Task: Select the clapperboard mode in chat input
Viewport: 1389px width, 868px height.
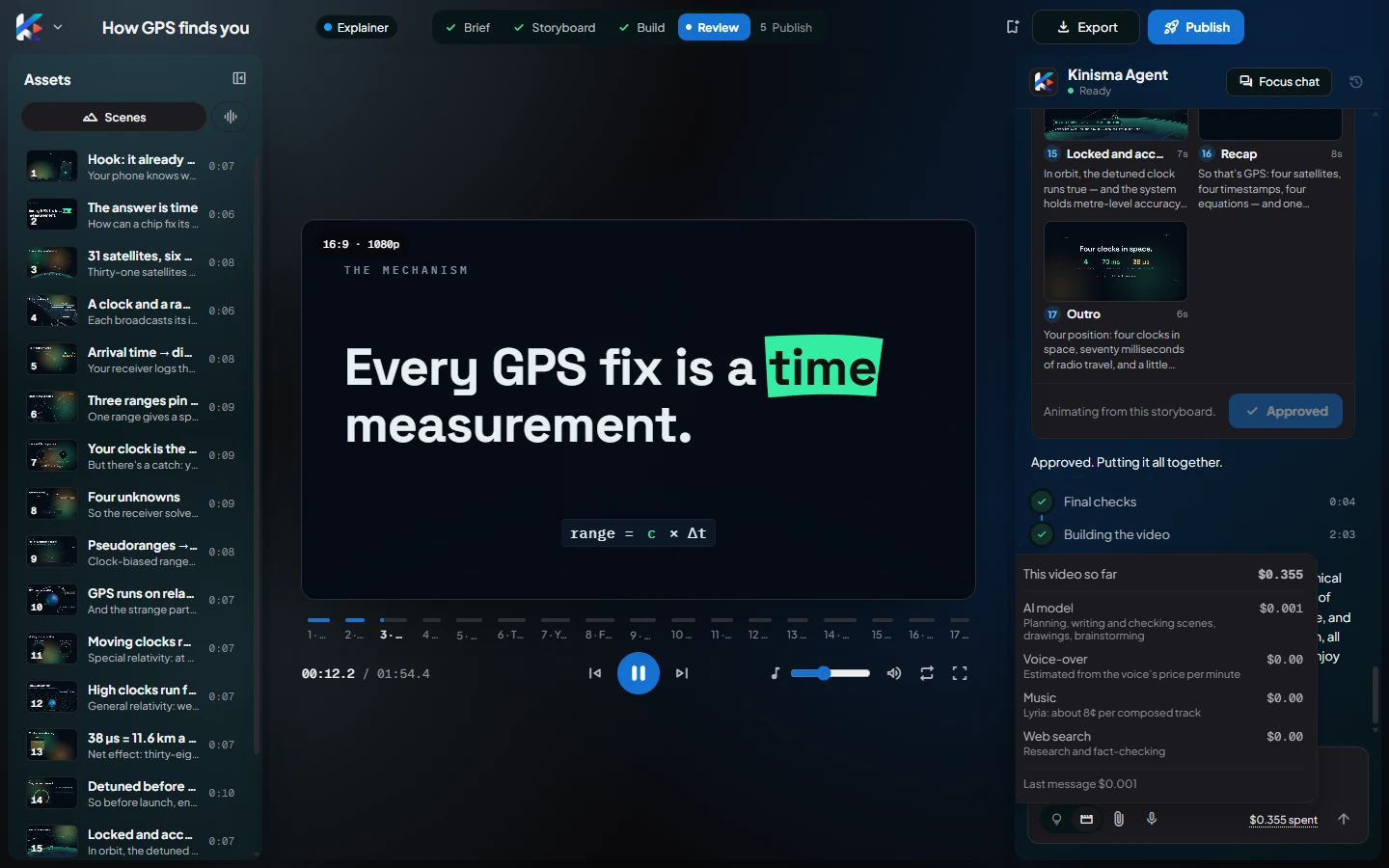Action: pos(1086,819)
